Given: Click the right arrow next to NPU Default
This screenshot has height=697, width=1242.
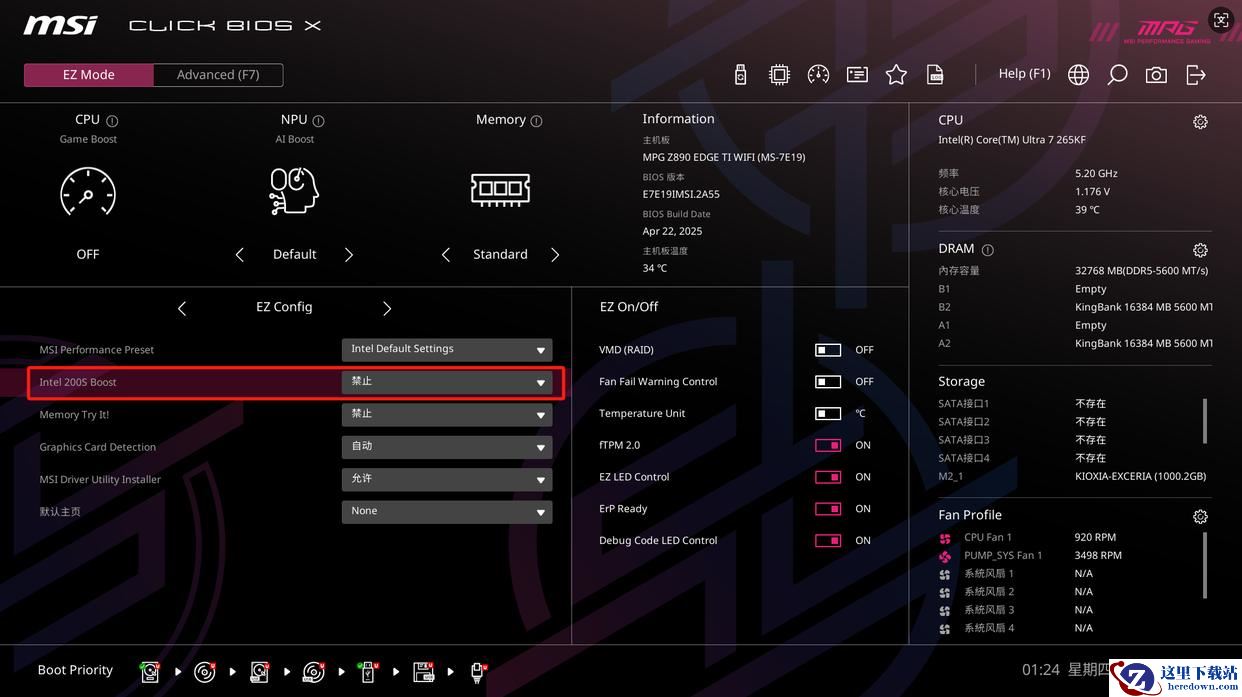Looking at the screenshot, I should [x=349, y=255].
